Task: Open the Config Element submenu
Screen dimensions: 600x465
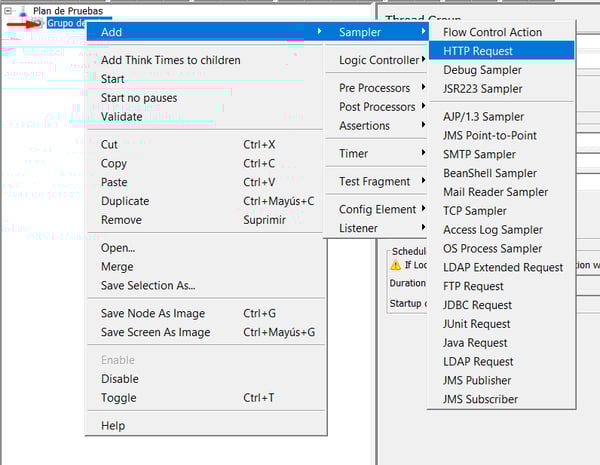Action: coord(378,209)
